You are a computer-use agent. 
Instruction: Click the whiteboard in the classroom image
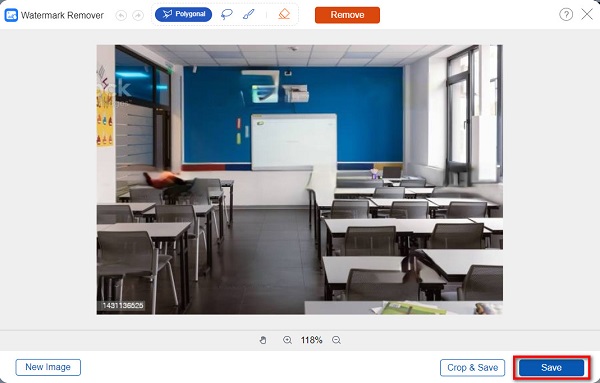[x=294, y=142]
